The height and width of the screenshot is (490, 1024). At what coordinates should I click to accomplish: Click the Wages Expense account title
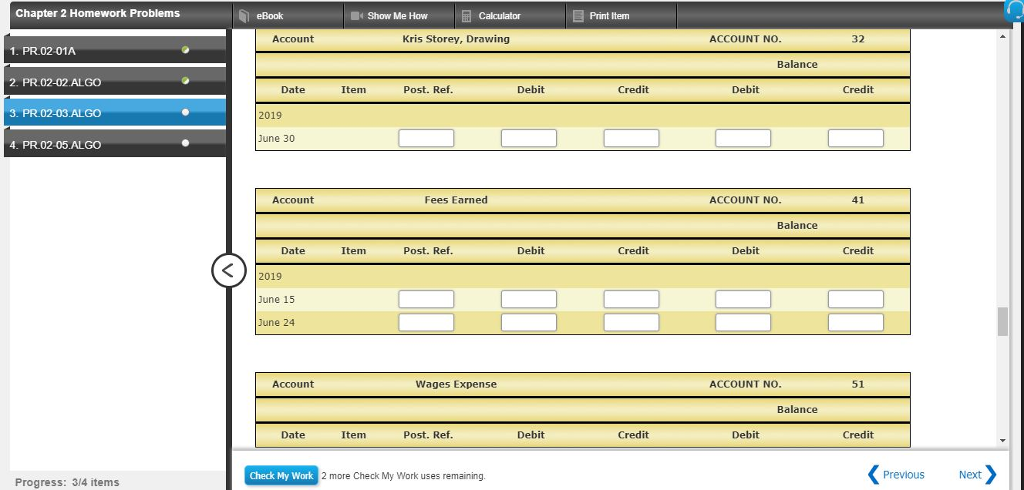pyautogui.click(x=456, y=384)
